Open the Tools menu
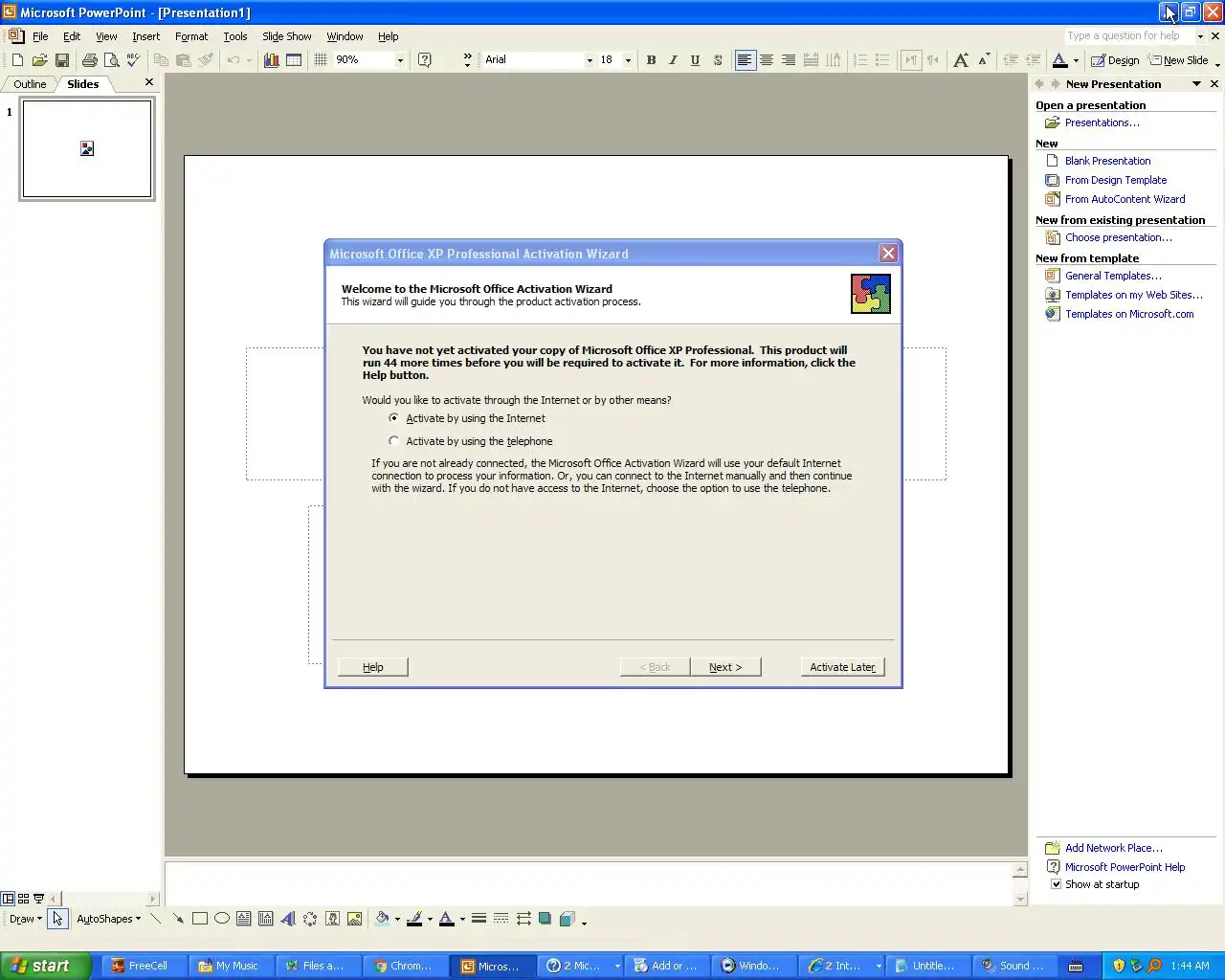 click(235, 36)
